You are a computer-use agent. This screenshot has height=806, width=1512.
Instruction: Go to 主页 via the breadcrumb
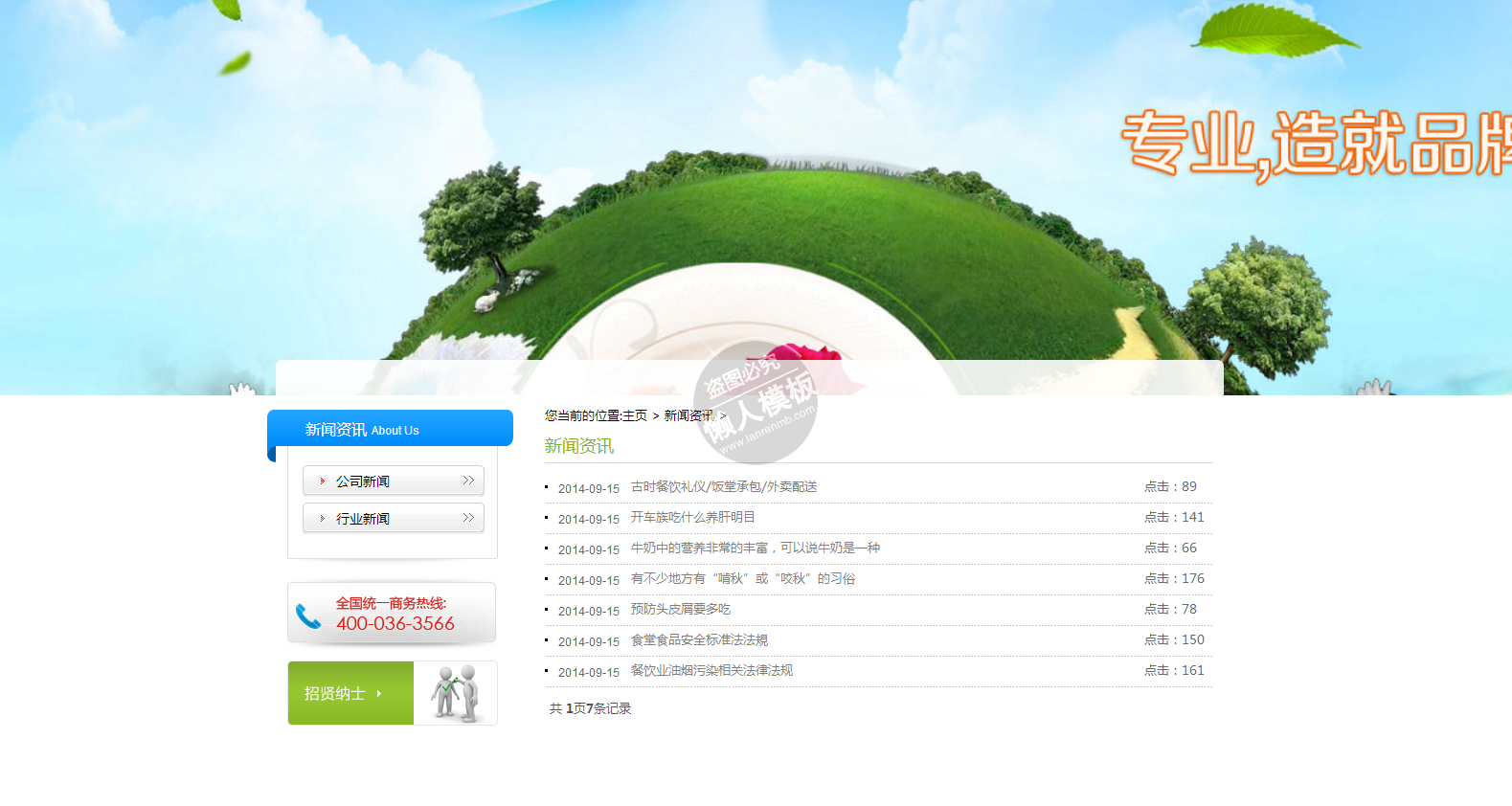[x=635, y=415]
